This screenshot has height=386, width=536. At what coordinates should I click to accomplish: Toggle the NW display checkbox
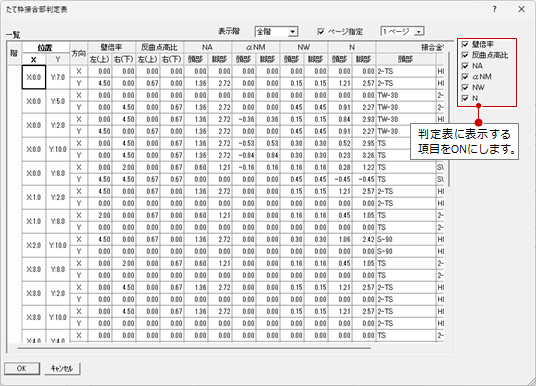[465, 88]
